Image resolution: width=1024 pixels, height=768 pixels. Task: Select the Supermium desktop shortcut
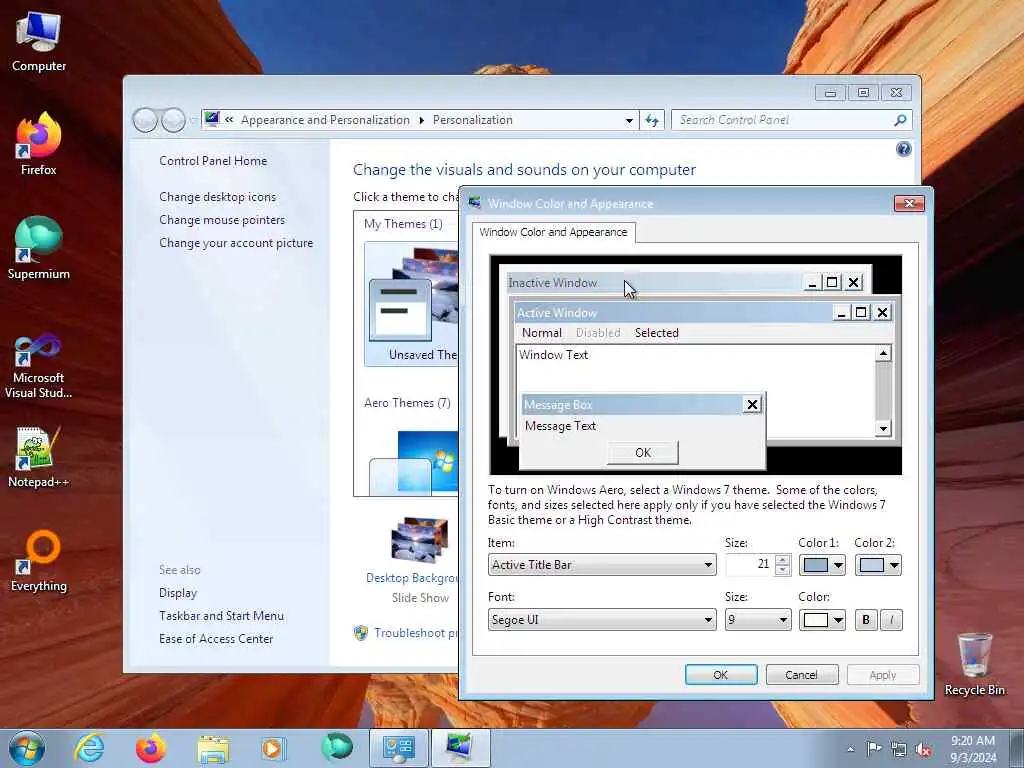click(x=39, y=248)
